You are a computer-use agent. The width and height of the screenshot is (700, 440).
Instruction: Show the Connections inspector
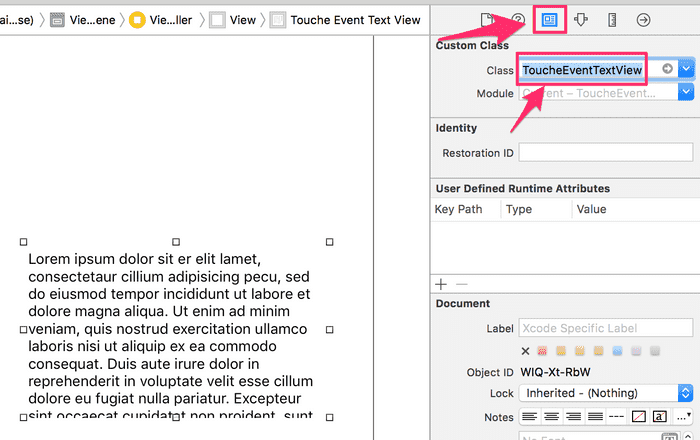[643, 19]
